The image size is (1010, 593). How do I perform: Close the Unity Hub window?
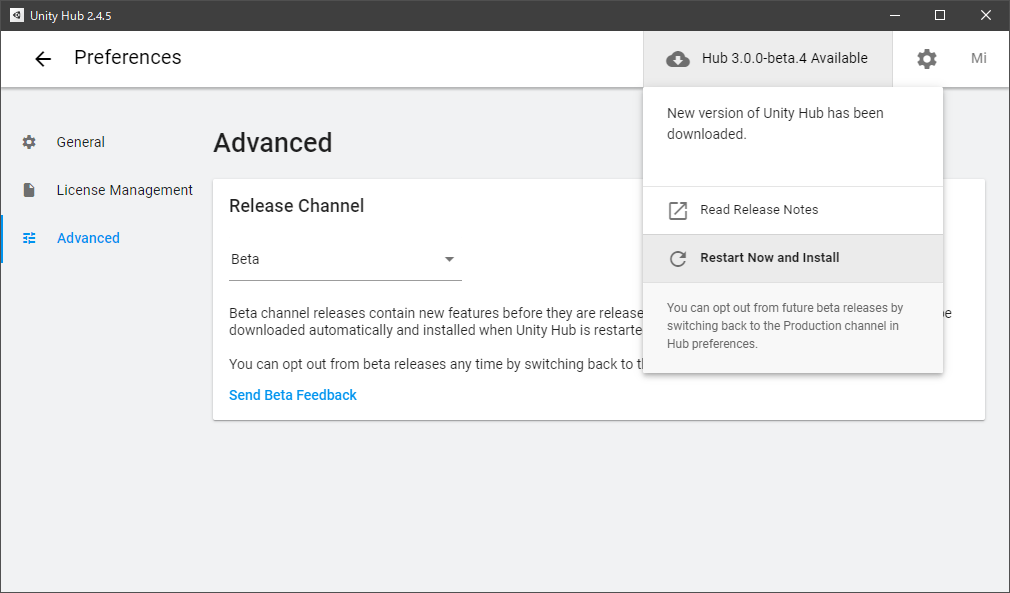click(x=986, y=15)
